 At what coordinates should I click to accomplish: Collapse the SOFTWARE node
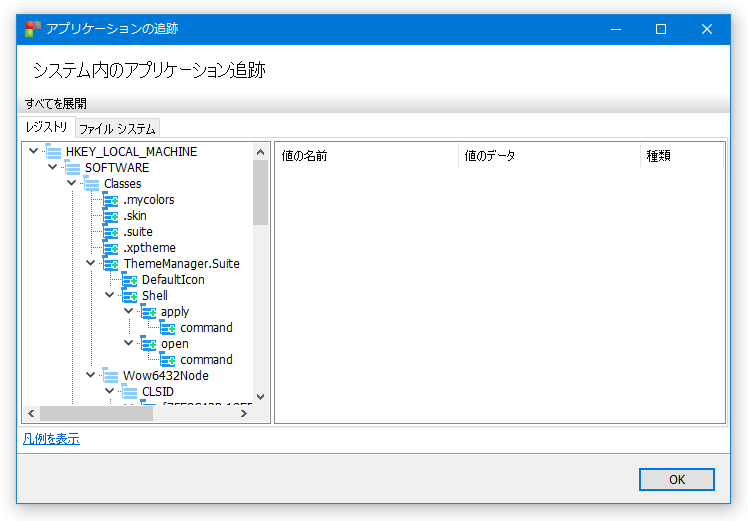(x=52, y=167)
